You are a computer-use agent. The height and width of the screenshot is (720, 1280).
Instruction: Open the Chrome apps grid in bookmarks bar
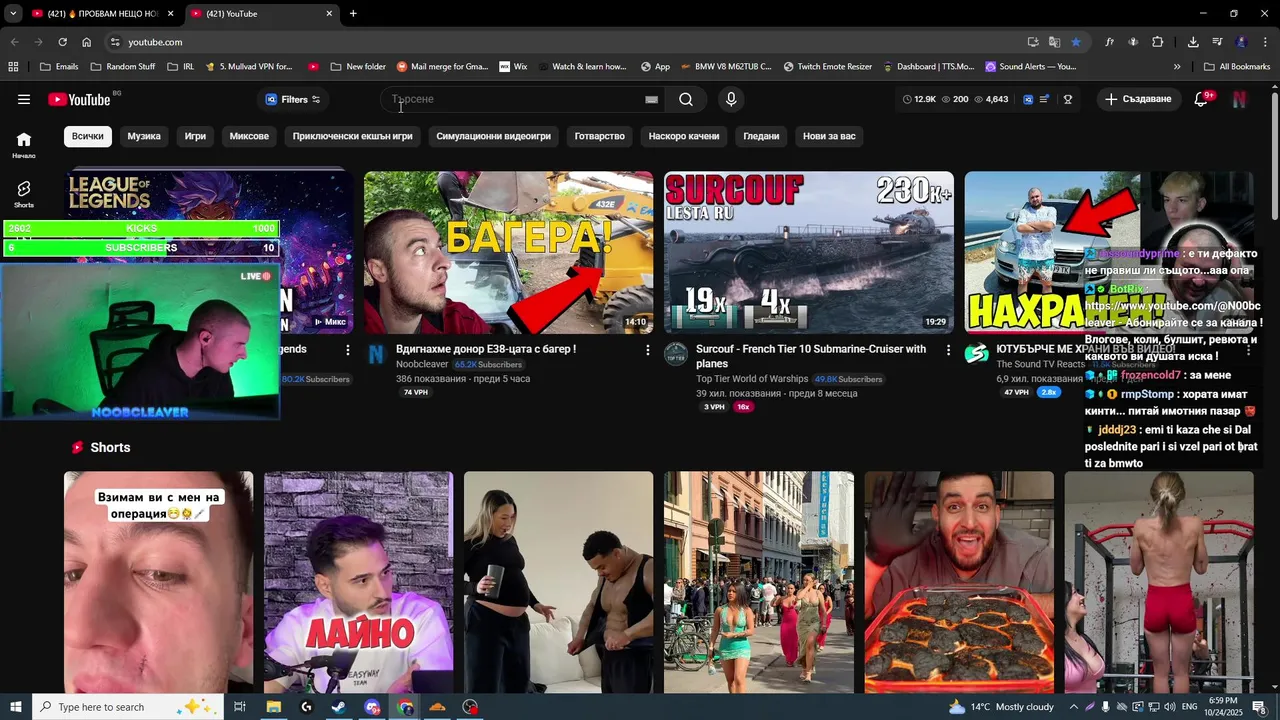point(13,67)
